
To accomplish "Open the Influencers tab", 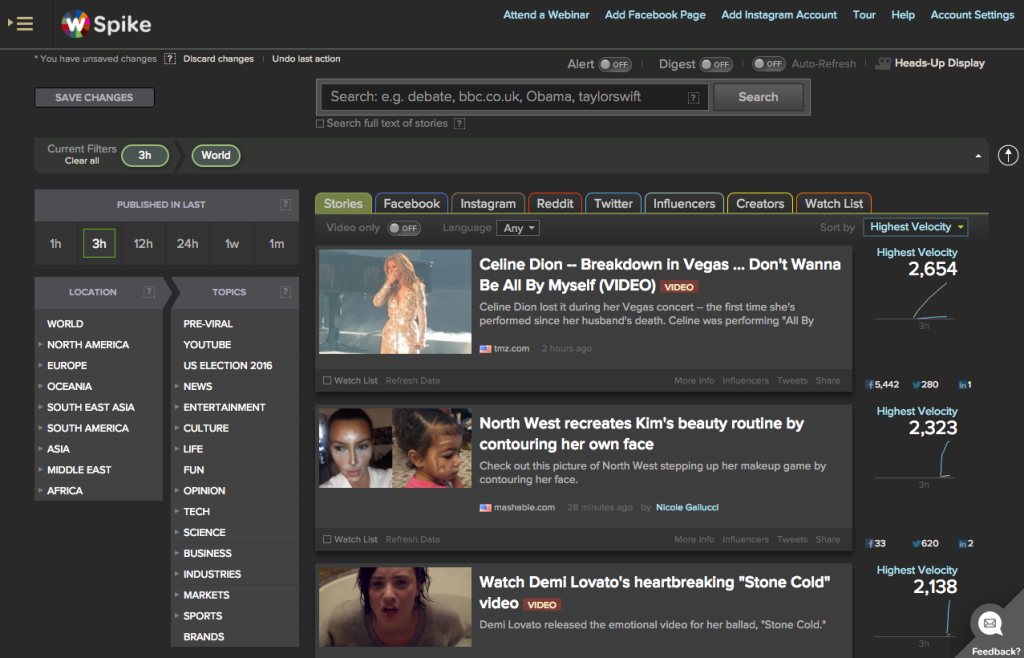I will pos(684,203).
